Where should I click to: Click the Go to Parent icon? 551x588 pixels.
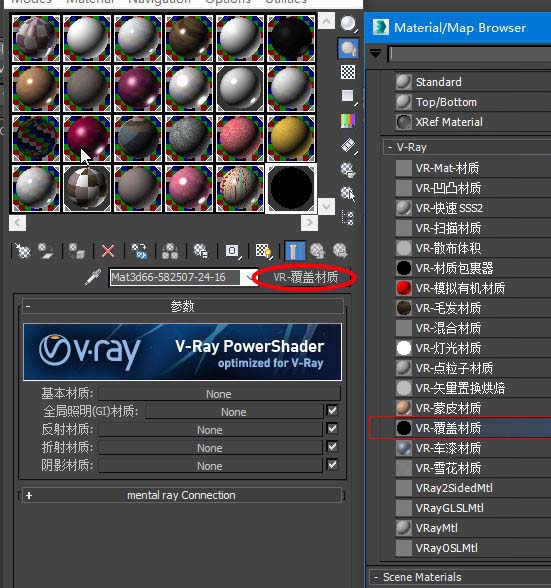point(318,251)
